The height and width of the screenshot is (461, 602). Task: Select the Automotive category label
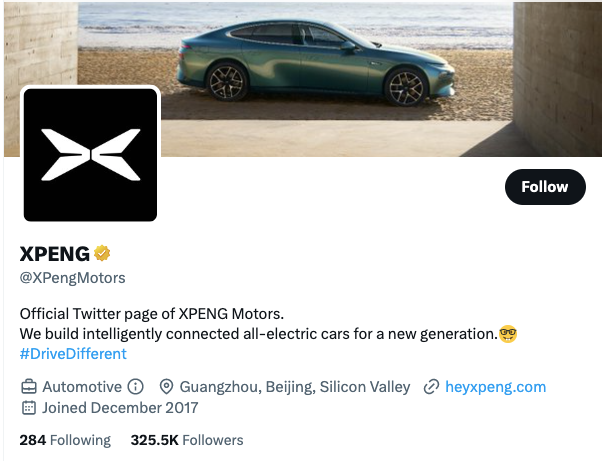(83, 386)
